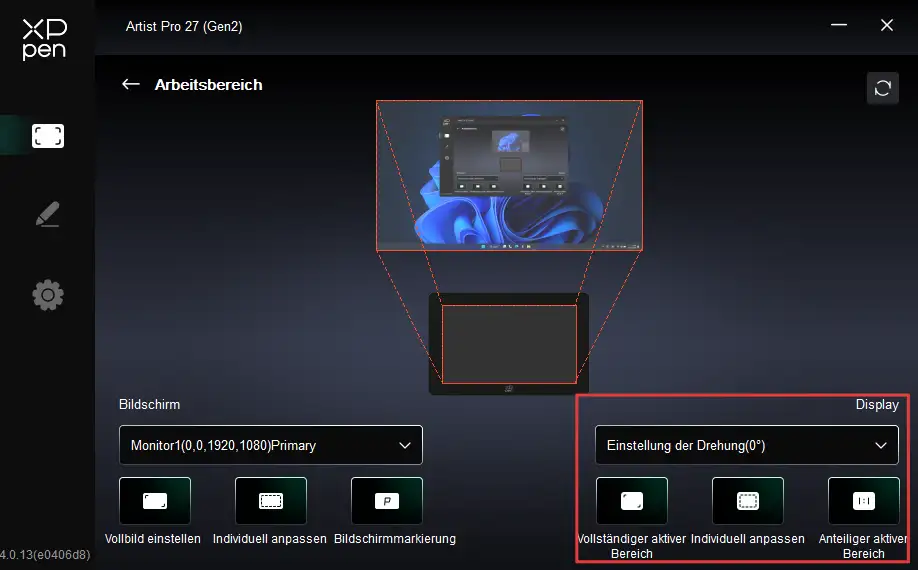Open the pen settings sidebar icon
The image size is (918, 570).
coord(47,214)
